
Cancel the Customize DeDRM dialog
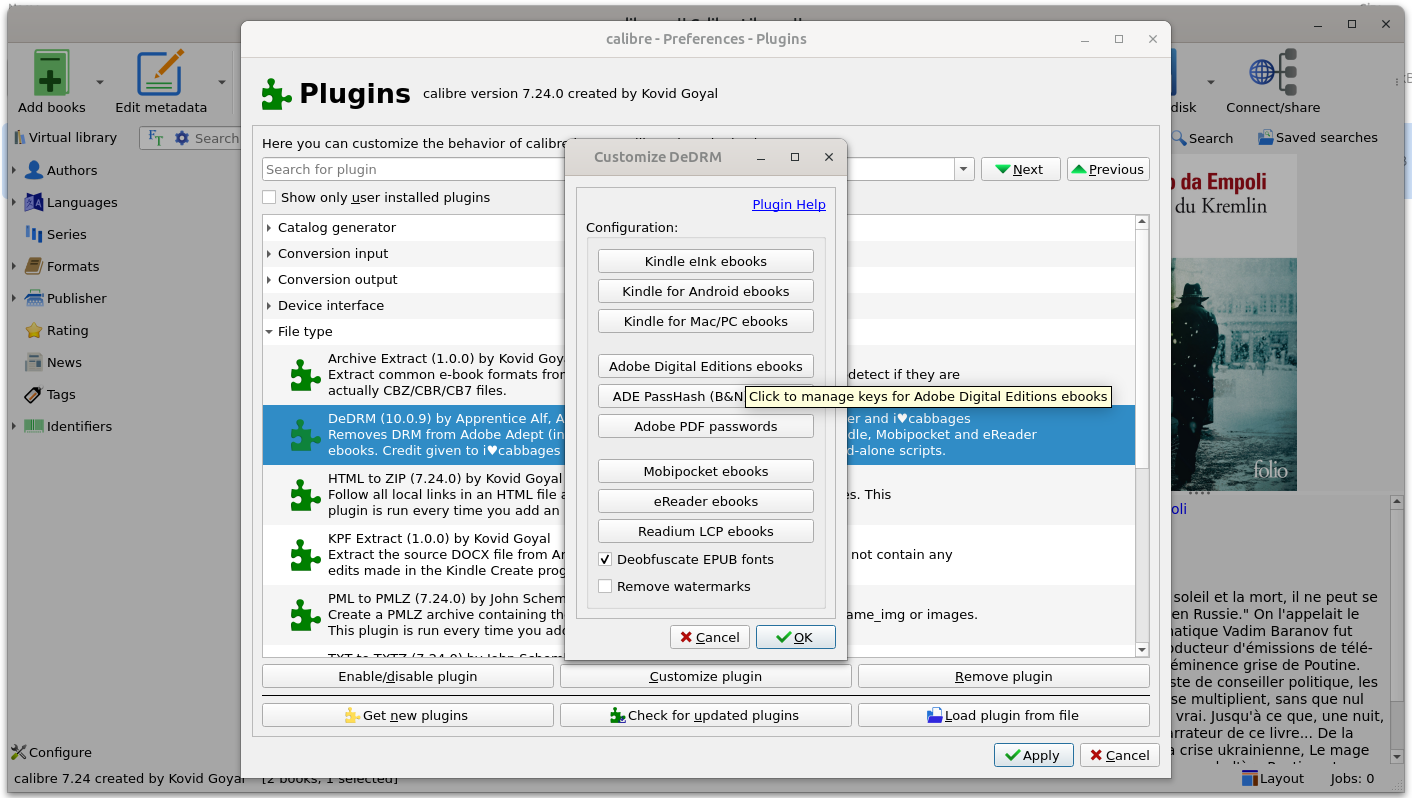(x=709, y=637)
